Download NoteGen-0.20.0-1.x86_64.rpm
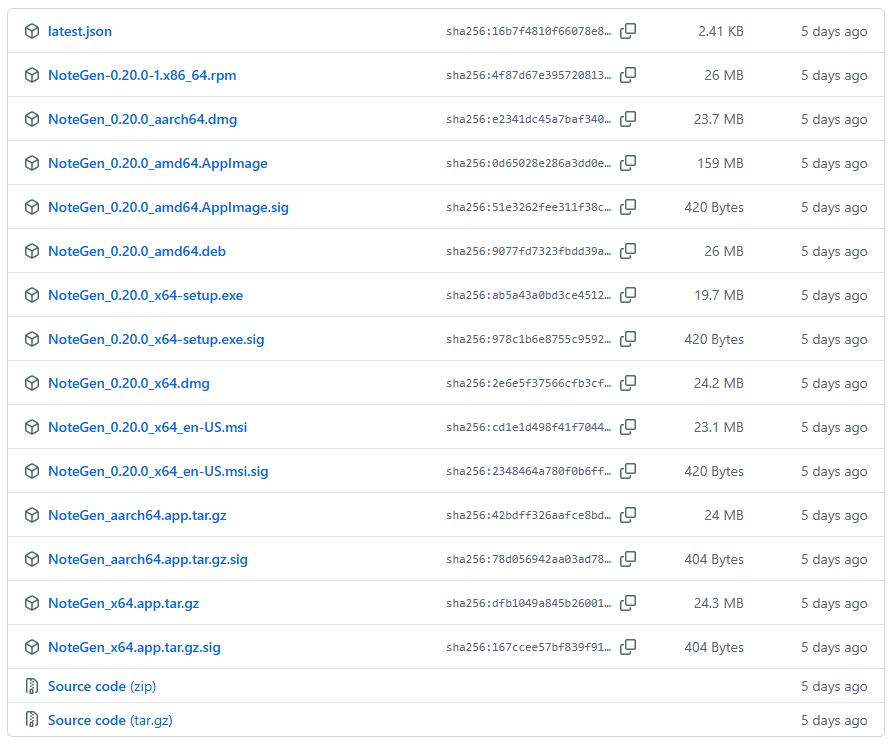891x745 pixels. pos(142,75)
